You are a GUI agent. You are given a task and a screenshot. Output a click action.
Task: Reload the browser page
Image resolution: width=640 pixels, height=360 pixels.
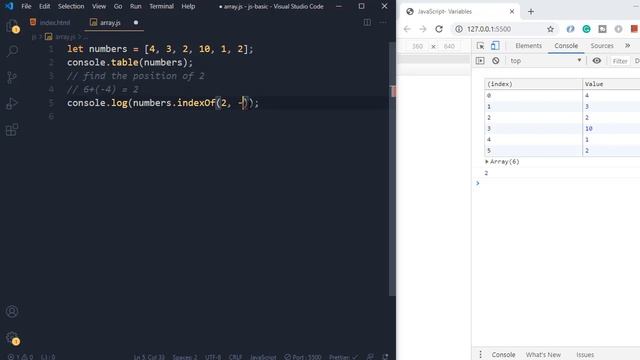(439, 29)
